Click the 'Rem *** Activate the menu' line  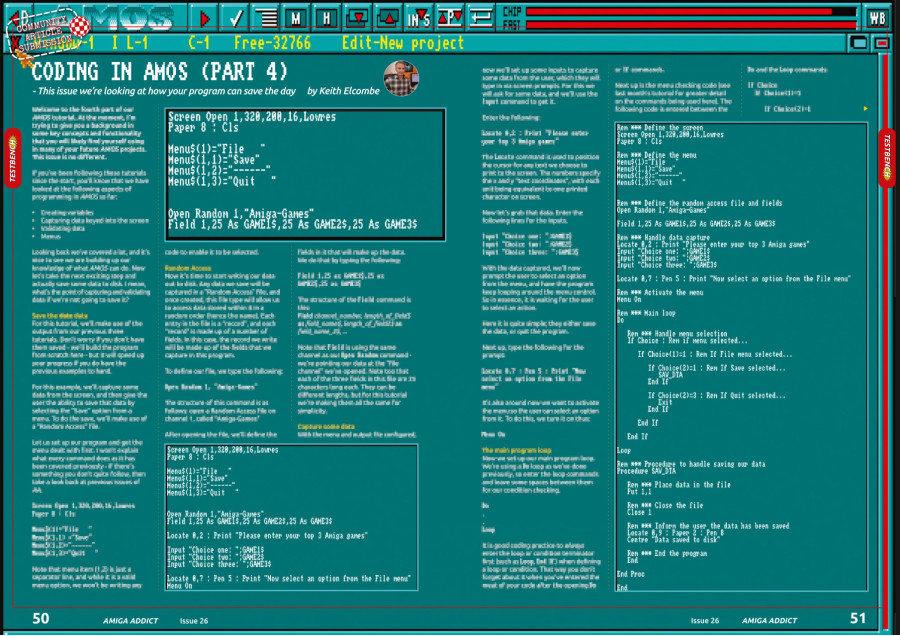tap(660, 293)
